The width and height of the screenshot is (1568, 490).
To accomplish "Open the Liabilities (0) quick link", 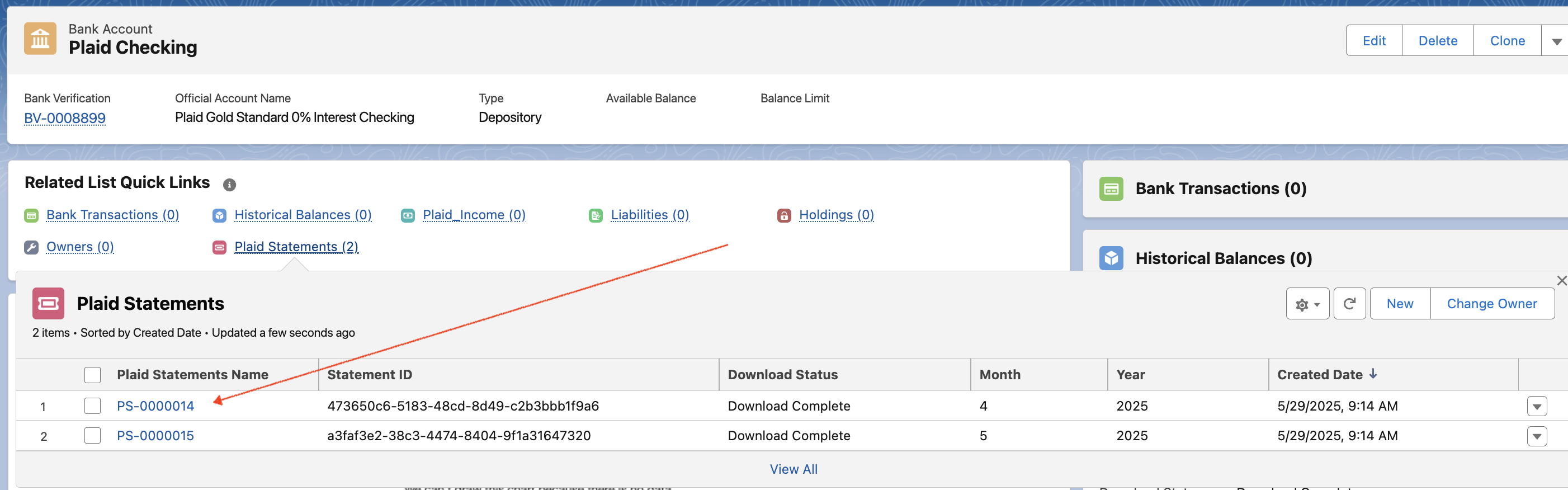I will (x=650, y=215).
